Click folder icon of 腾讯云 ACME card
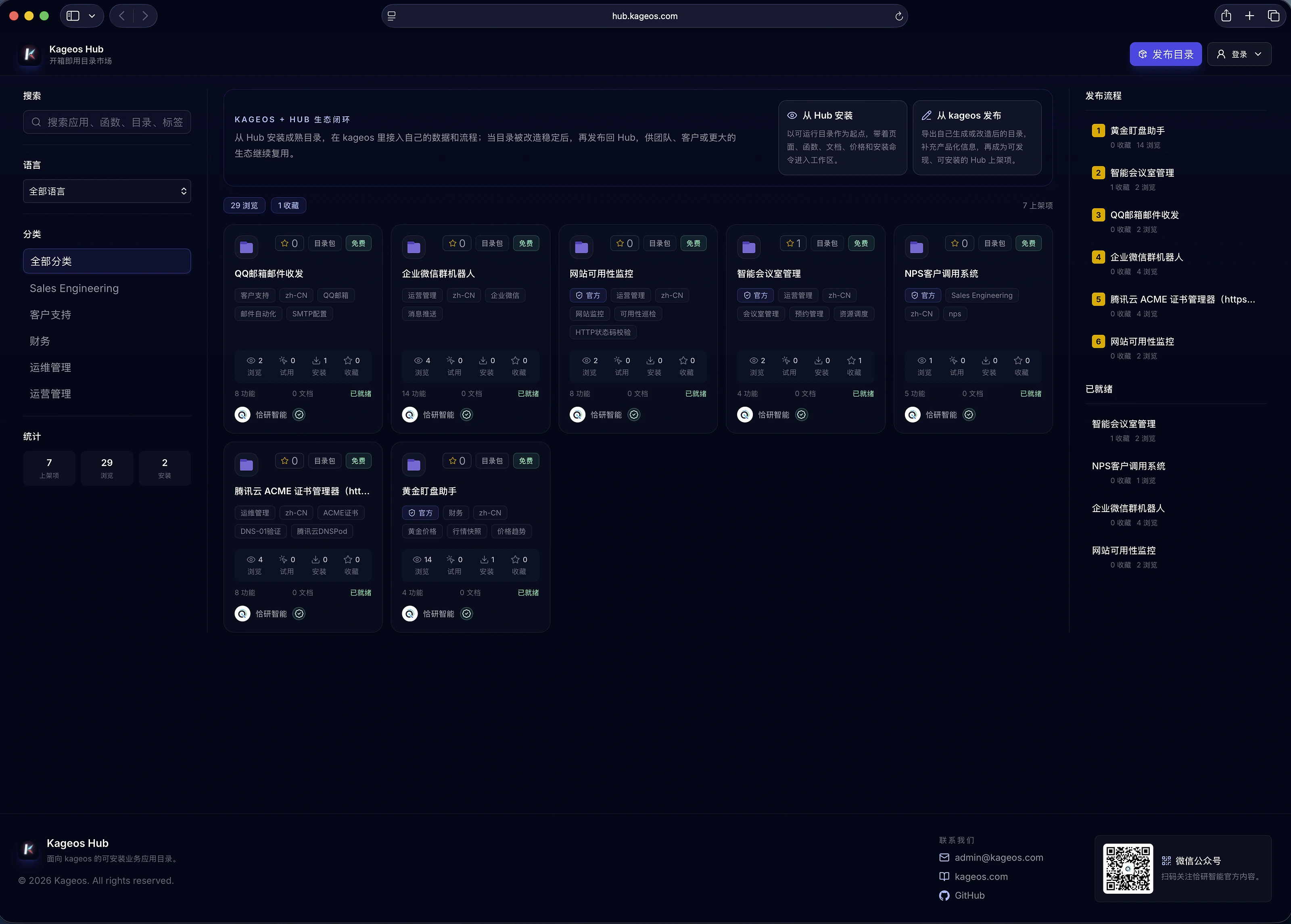This screenshot has height=924, width=1291. tap(246, 465)
